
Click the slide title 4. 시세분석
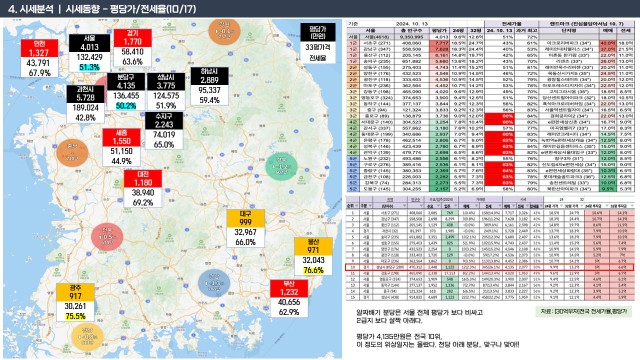coord(31,9)
